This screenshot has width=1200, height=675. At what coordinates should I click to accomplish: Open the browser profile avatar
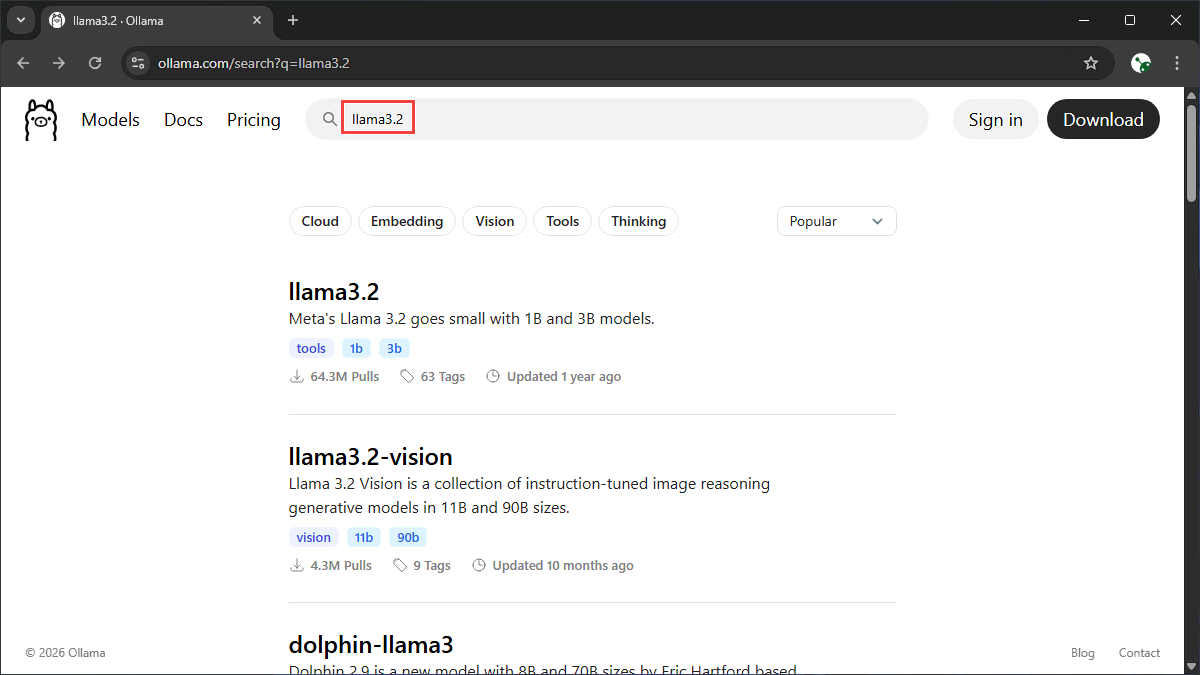(1141, 63)
